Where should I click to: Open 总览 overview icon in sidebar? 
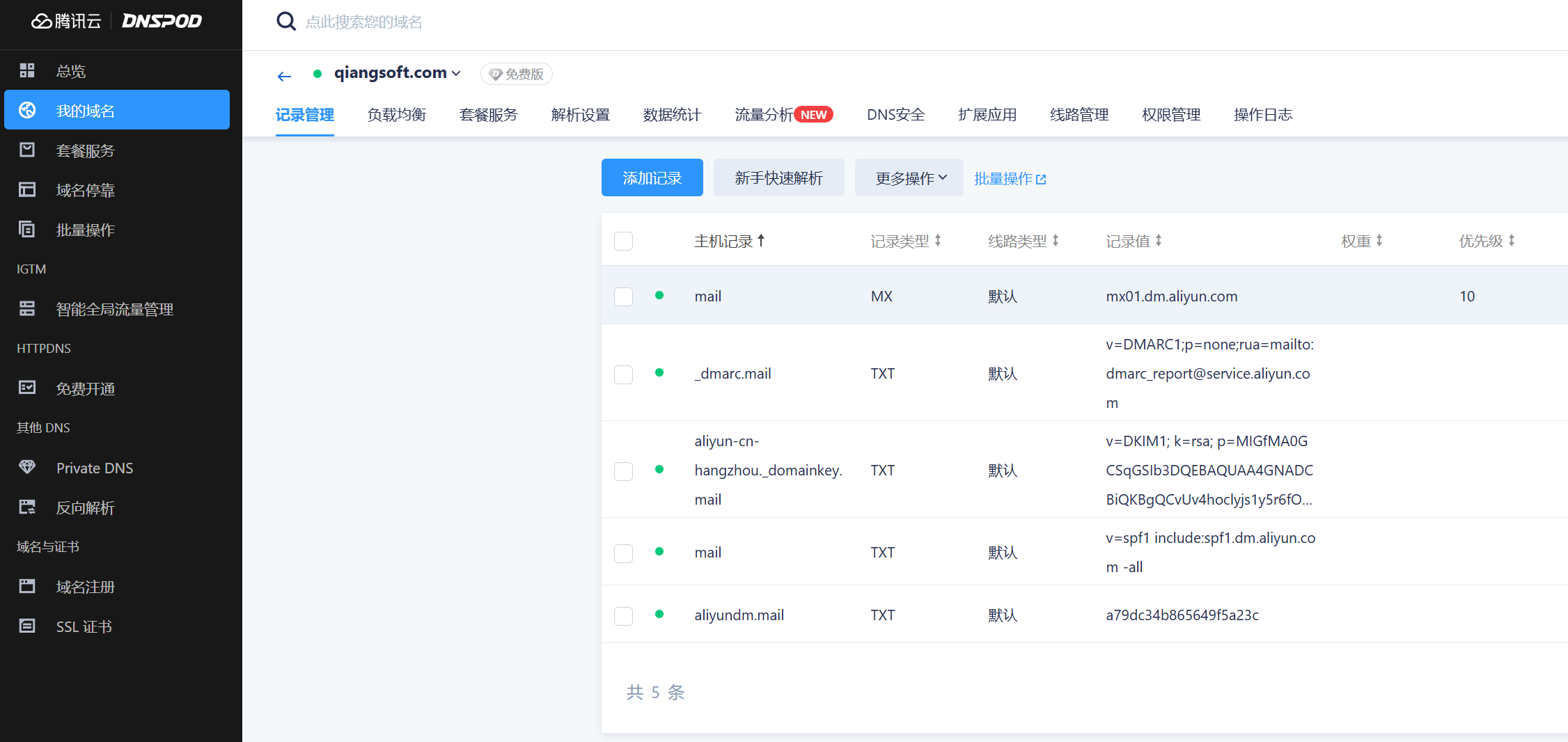tap(27, 70)
